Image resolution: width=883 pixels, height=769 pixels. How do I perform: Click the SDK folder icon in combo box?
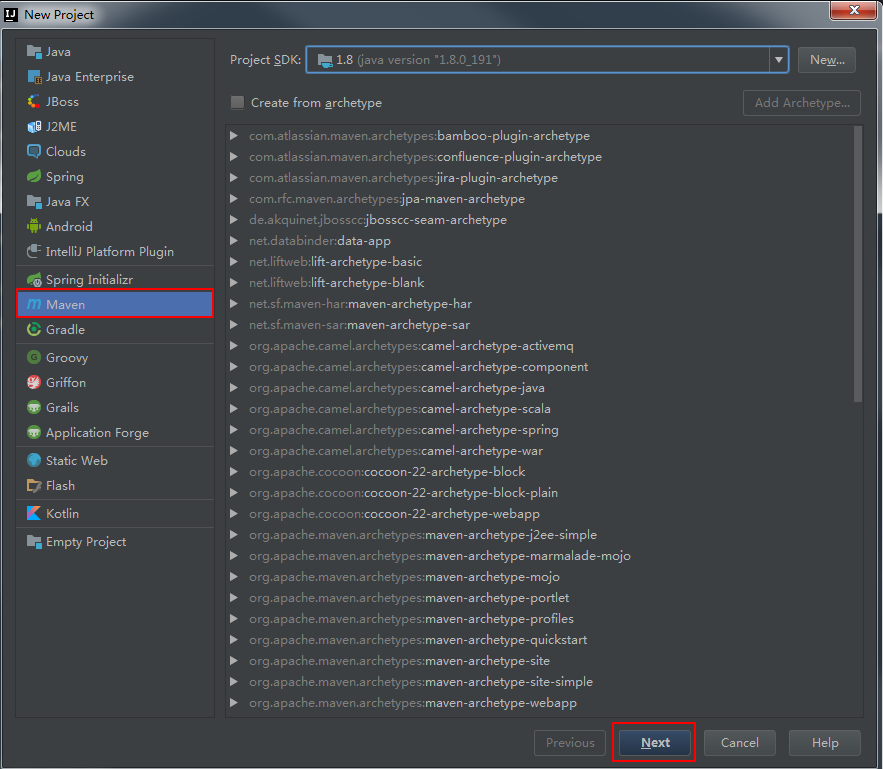[325, 60]
